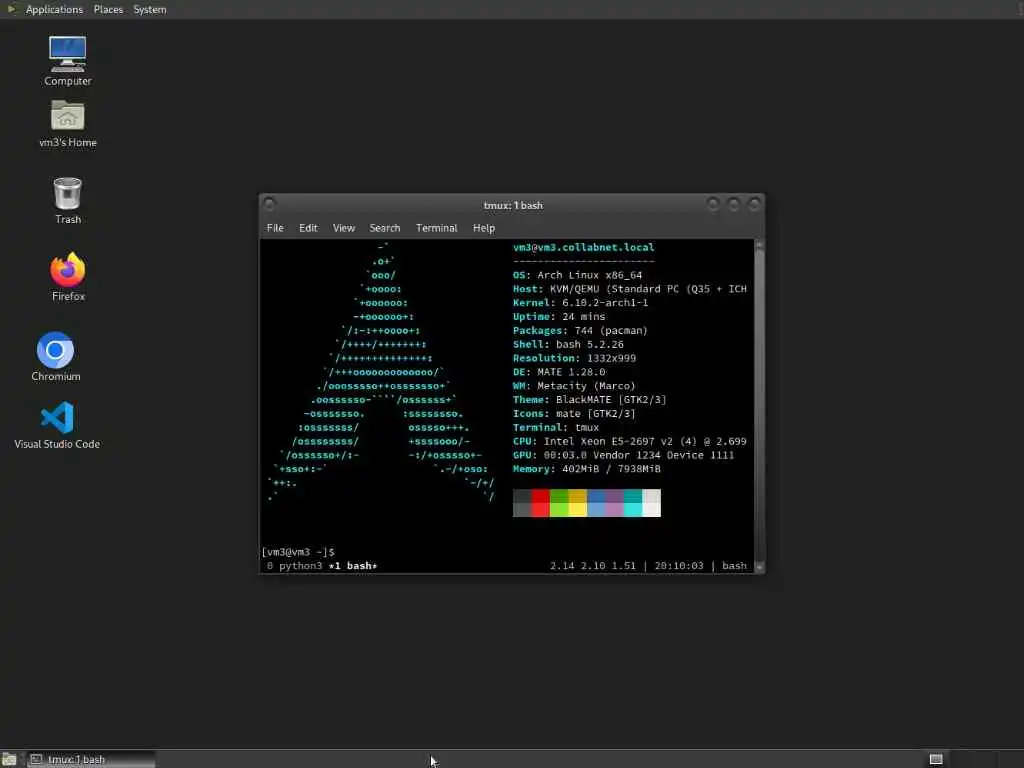Click the MATE logo icon beside Applications
This screenshot has height=768, width=1024.
click(x=10, y=9)
